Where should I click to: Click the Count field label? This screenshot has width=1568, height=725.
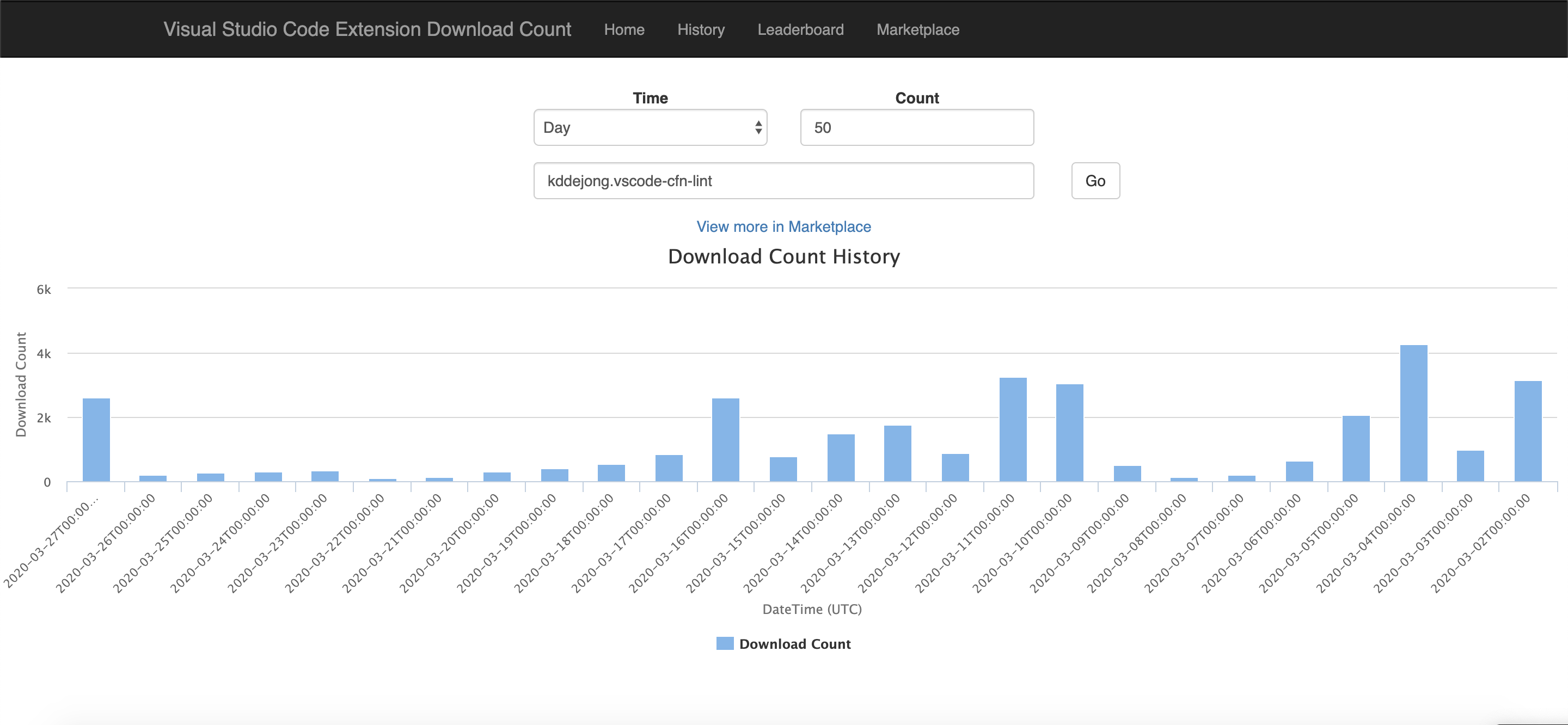tap(917, 98)
